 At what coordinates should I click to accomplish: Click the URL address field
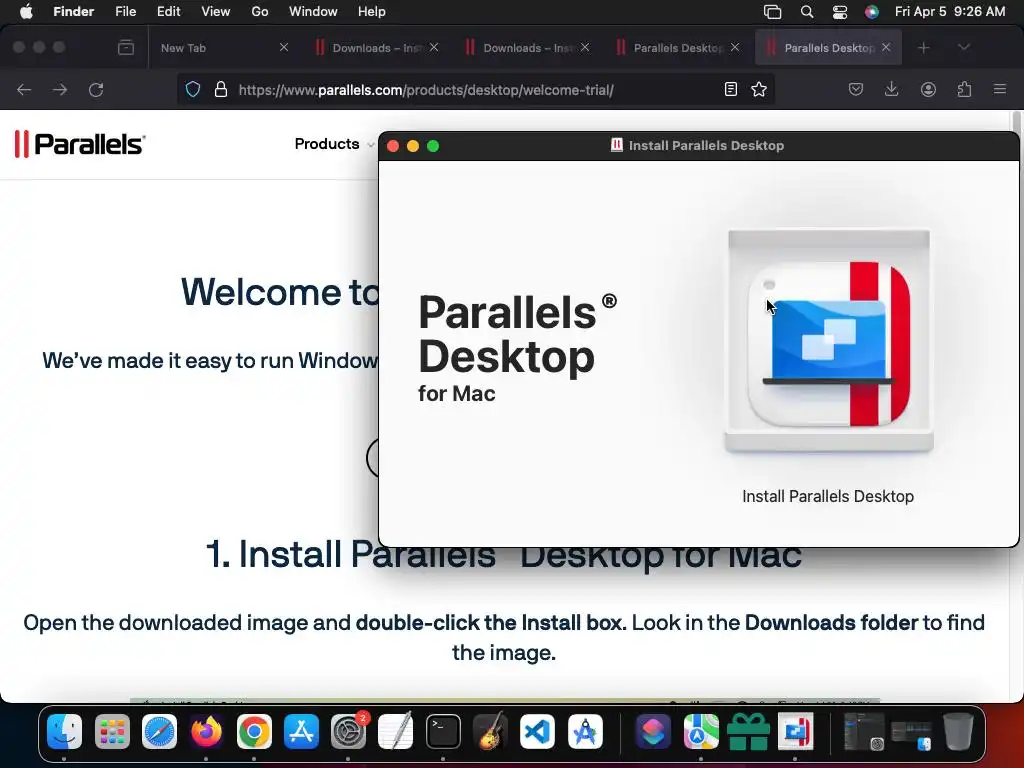pyautogui.click(x=475, y=89)
